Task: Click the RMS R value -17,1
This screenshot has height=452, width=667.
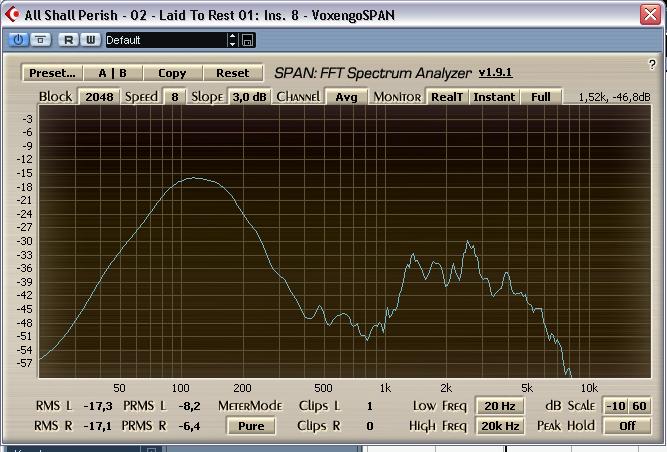Action: tap(98, 426)
